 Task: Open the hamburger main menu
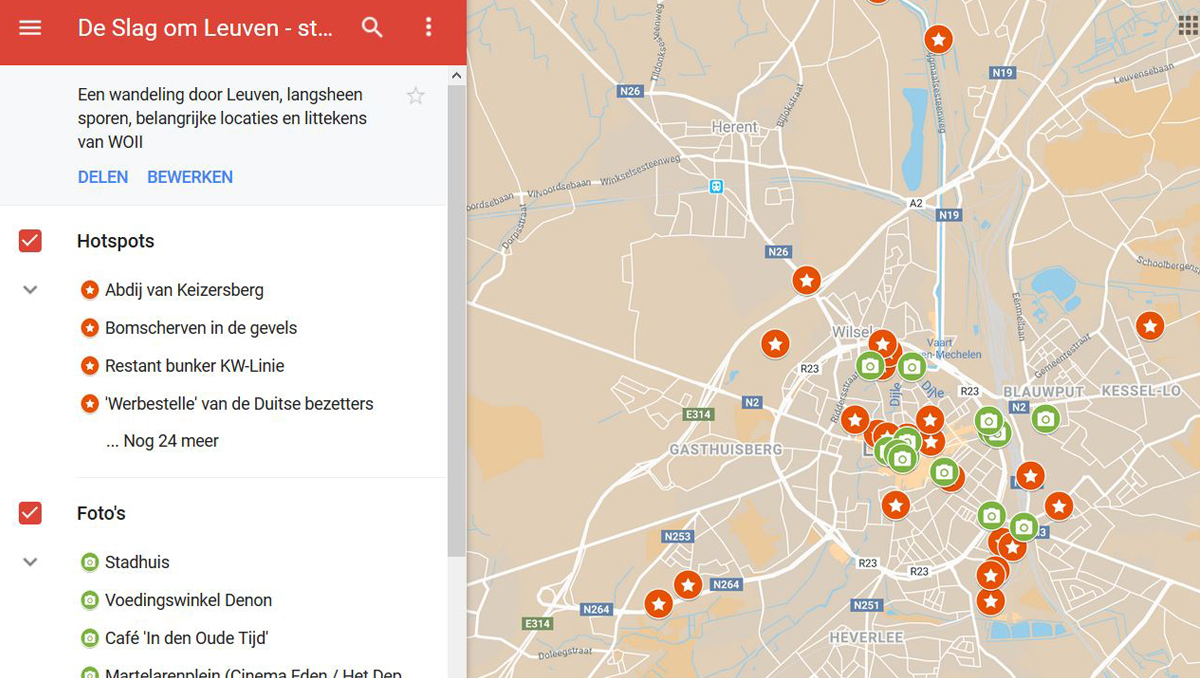(30, 28)
